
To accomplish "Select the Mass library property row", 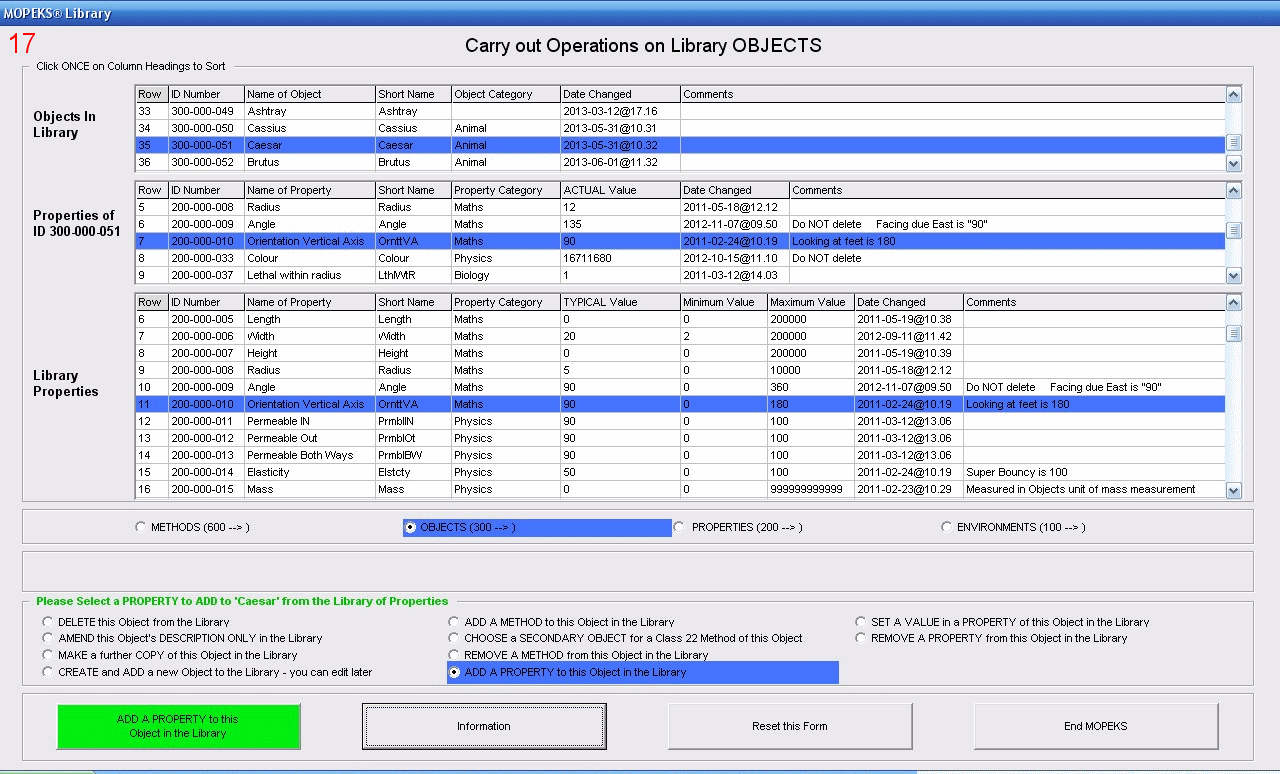I will point(680,489).
